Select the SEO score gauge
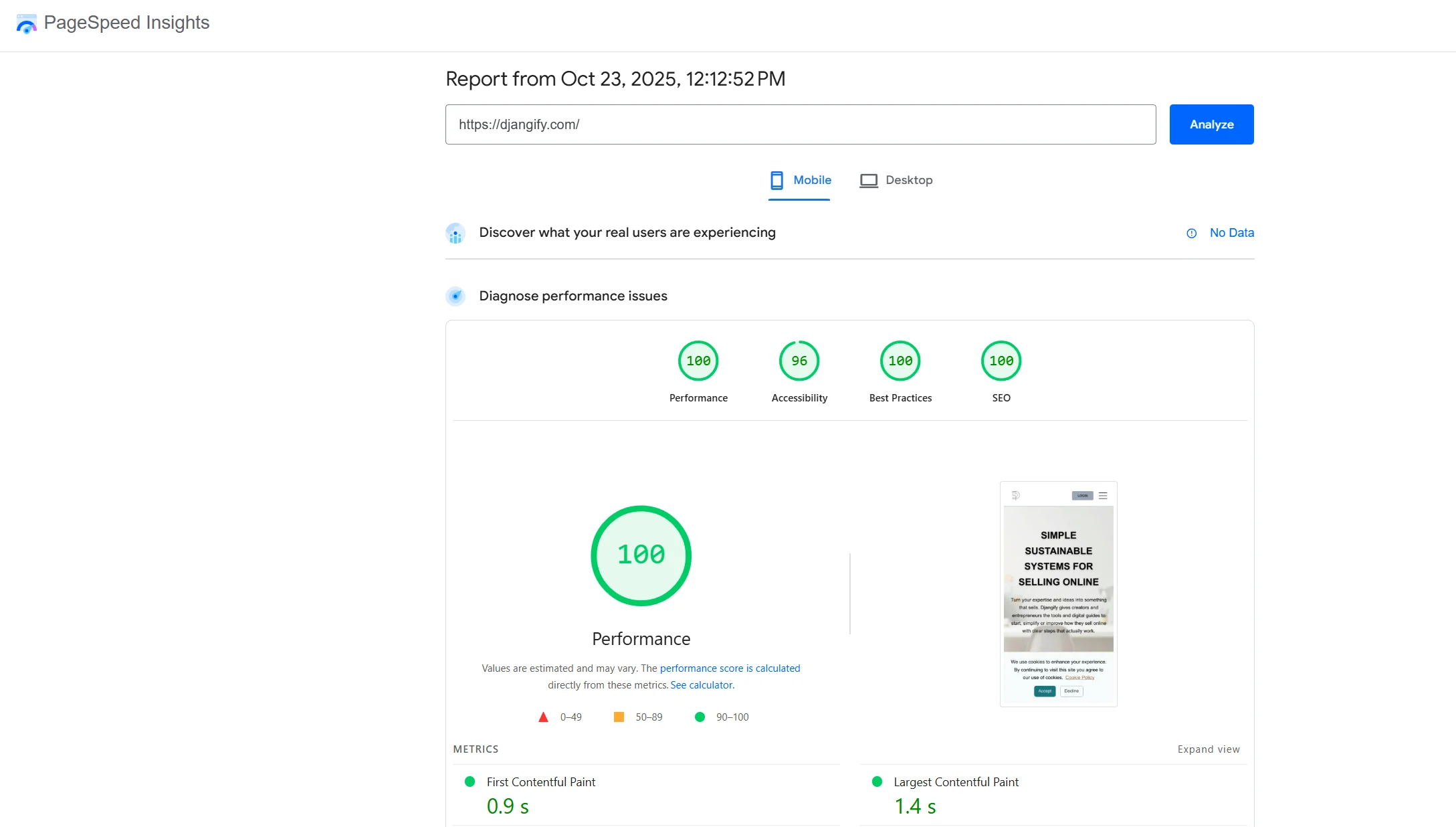 click(1001, 361)
